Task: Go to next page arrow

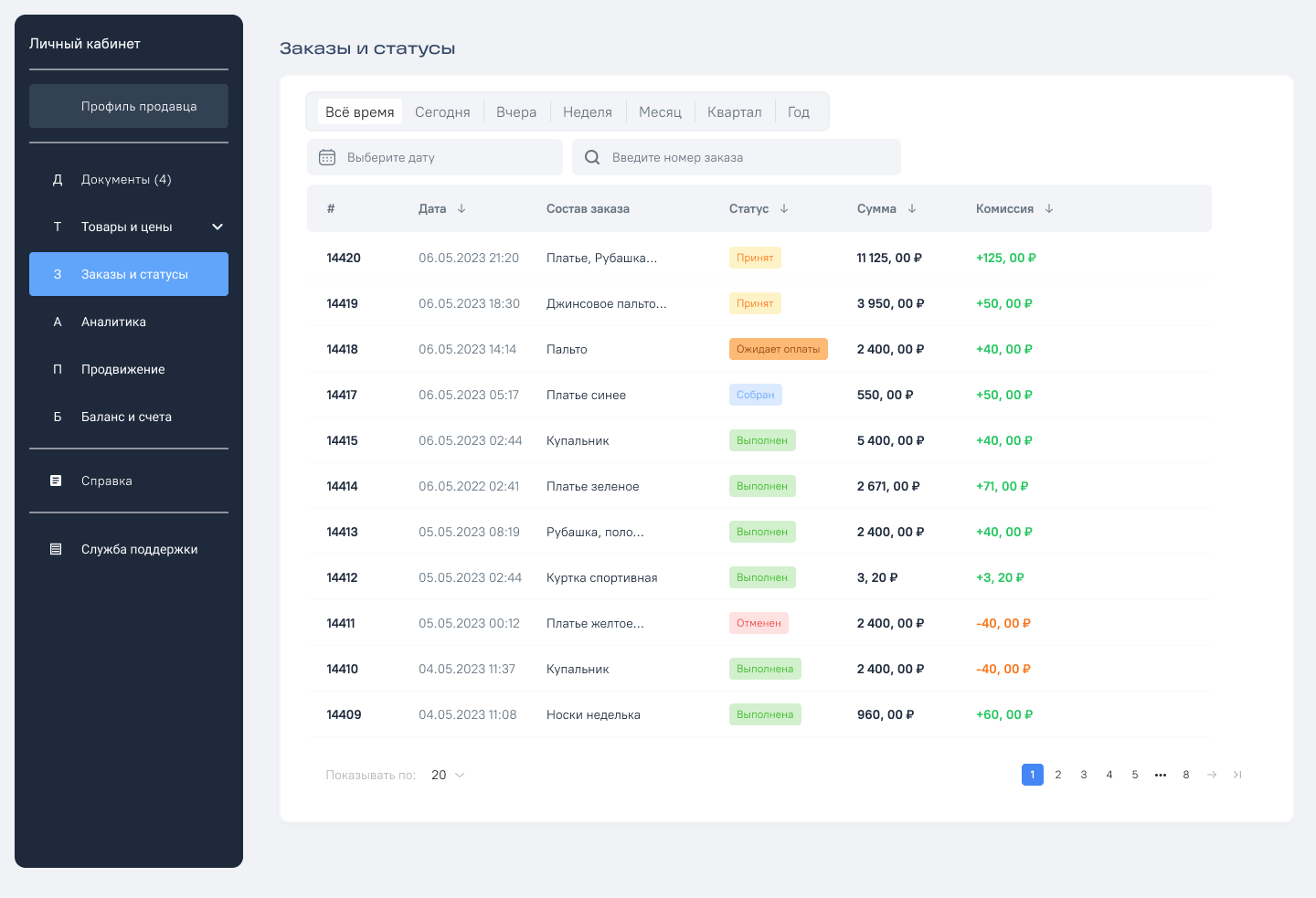Action: tap(1212, 775)
